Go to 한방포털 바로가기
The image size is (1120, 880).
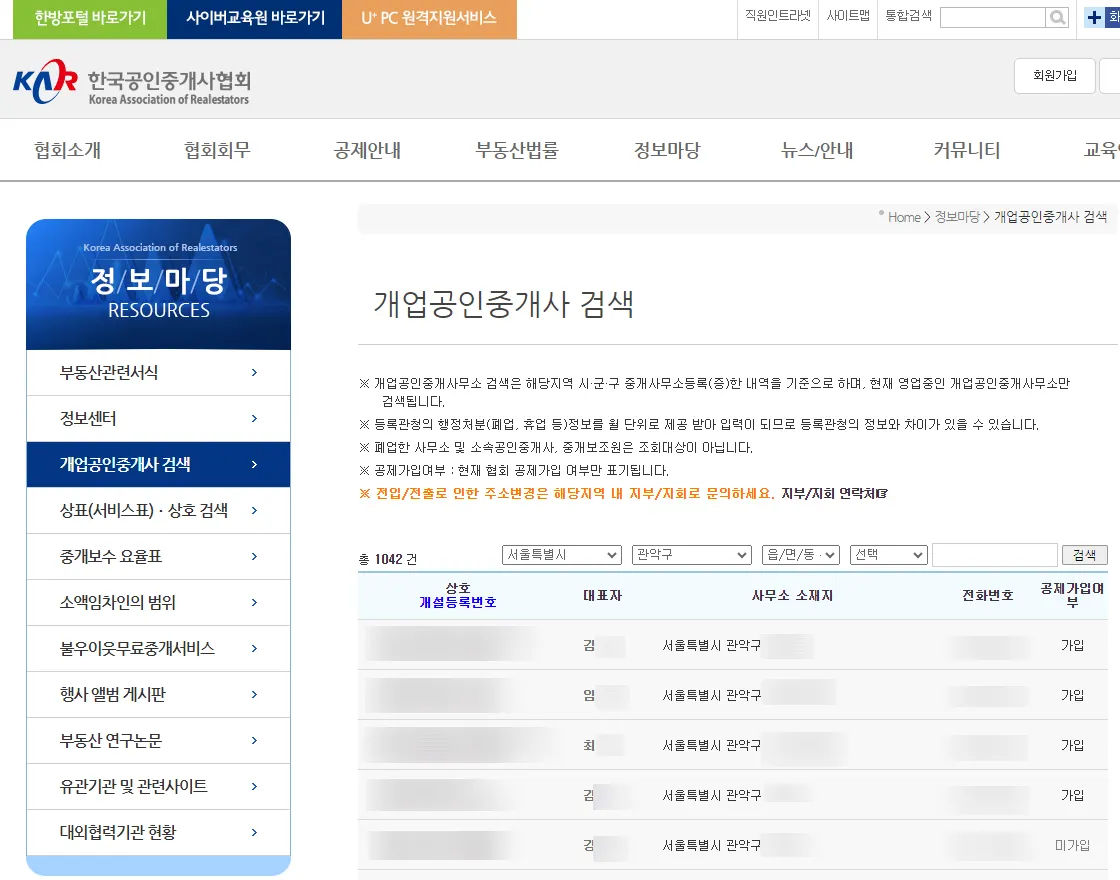click(x=90, y=19)
